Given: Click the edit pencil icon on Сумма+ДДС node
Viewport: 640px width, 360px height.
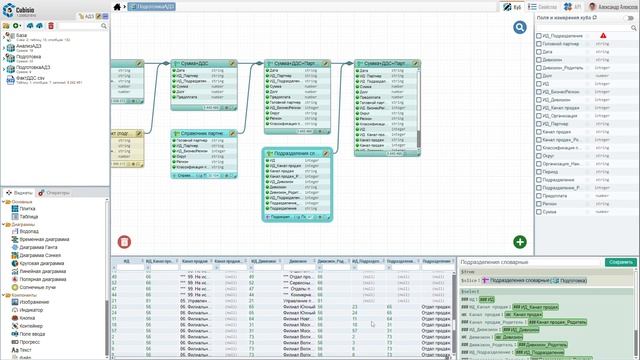Looking at the screenshot, I should point(232,63).
